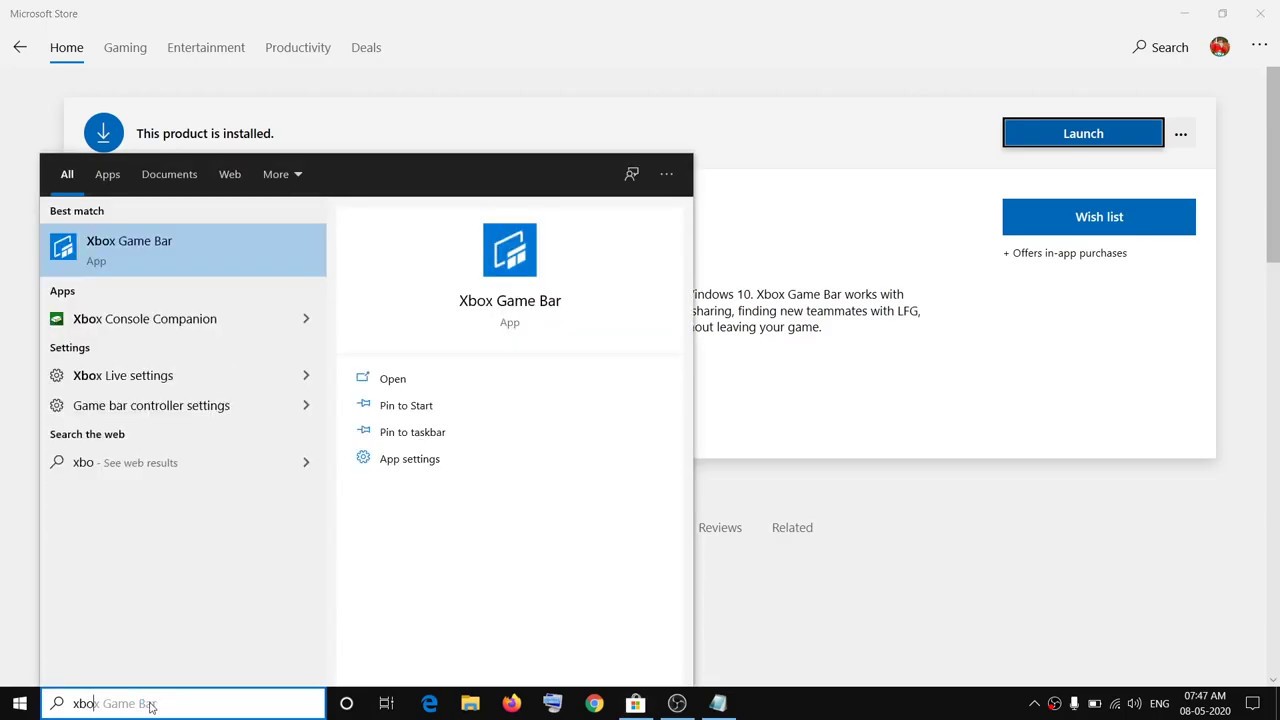The height and width of the screenshot is (720, 1280).
Task: Launch Firefox from the taskbar
Action: click(x=511, y=704)
